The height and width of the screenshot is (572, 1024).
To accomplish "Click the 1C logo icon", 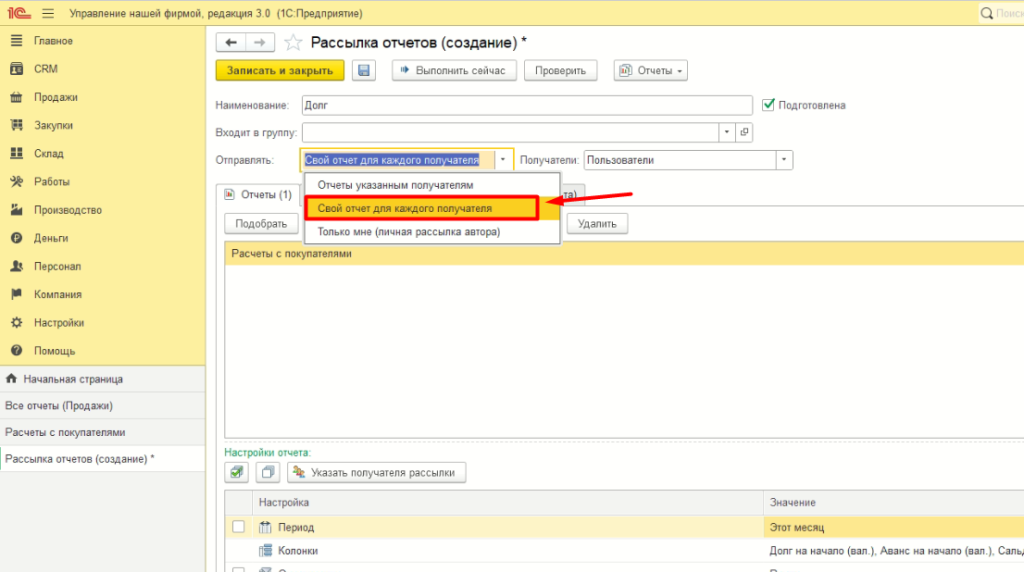I will pyautogui.click(x=19, y=13).
